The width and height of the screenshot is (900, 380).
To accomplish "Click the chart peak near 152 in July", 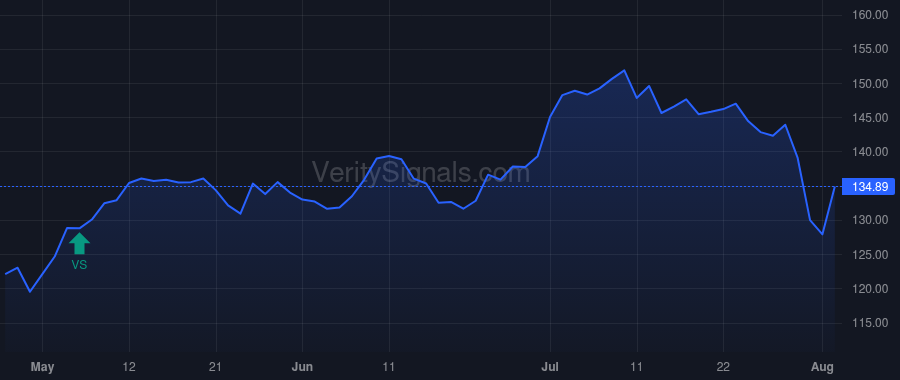I will (x=624, y=71).
